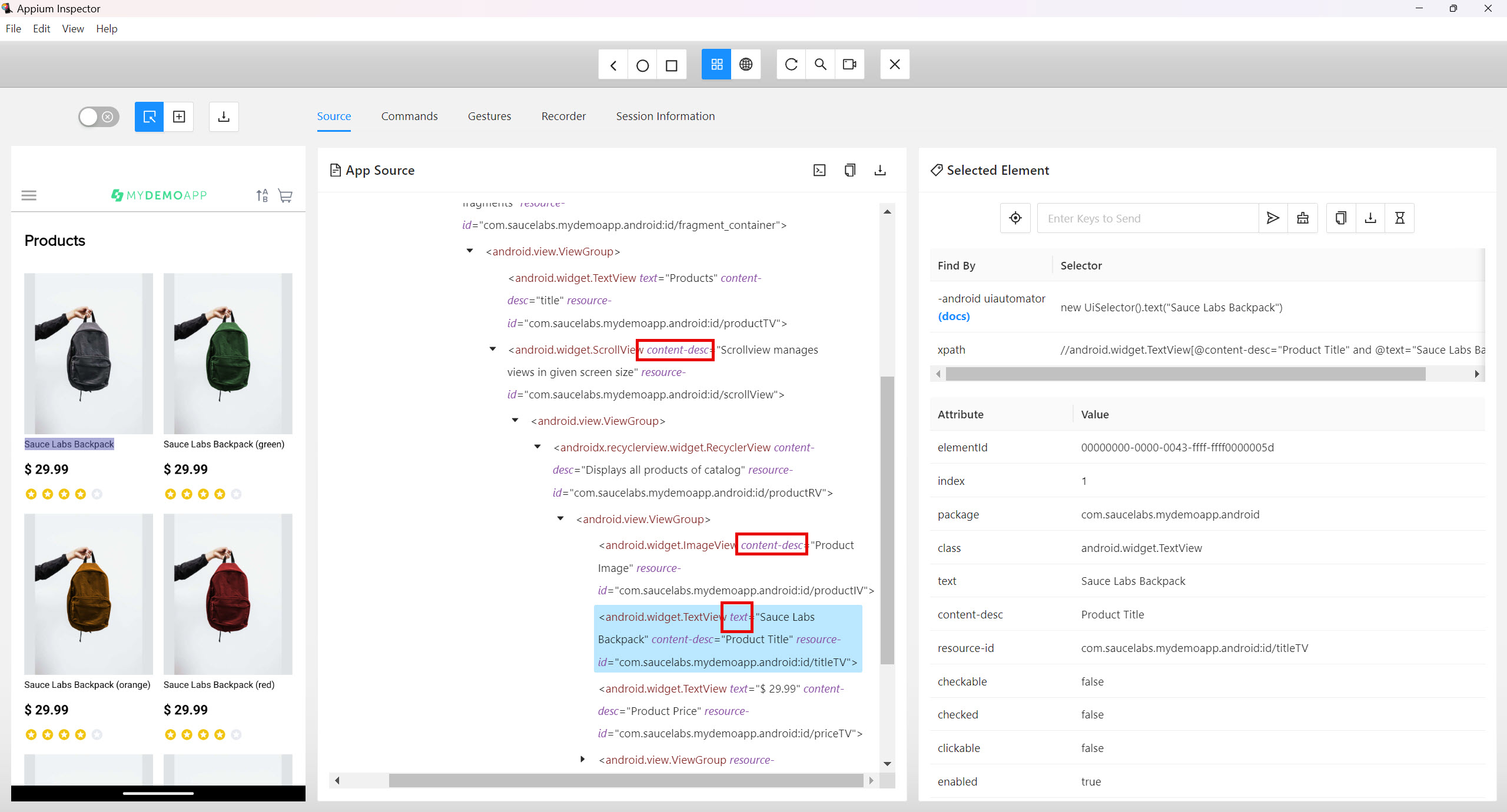Open the Source tab
The image size is (1507, 812).
(334, 116)
